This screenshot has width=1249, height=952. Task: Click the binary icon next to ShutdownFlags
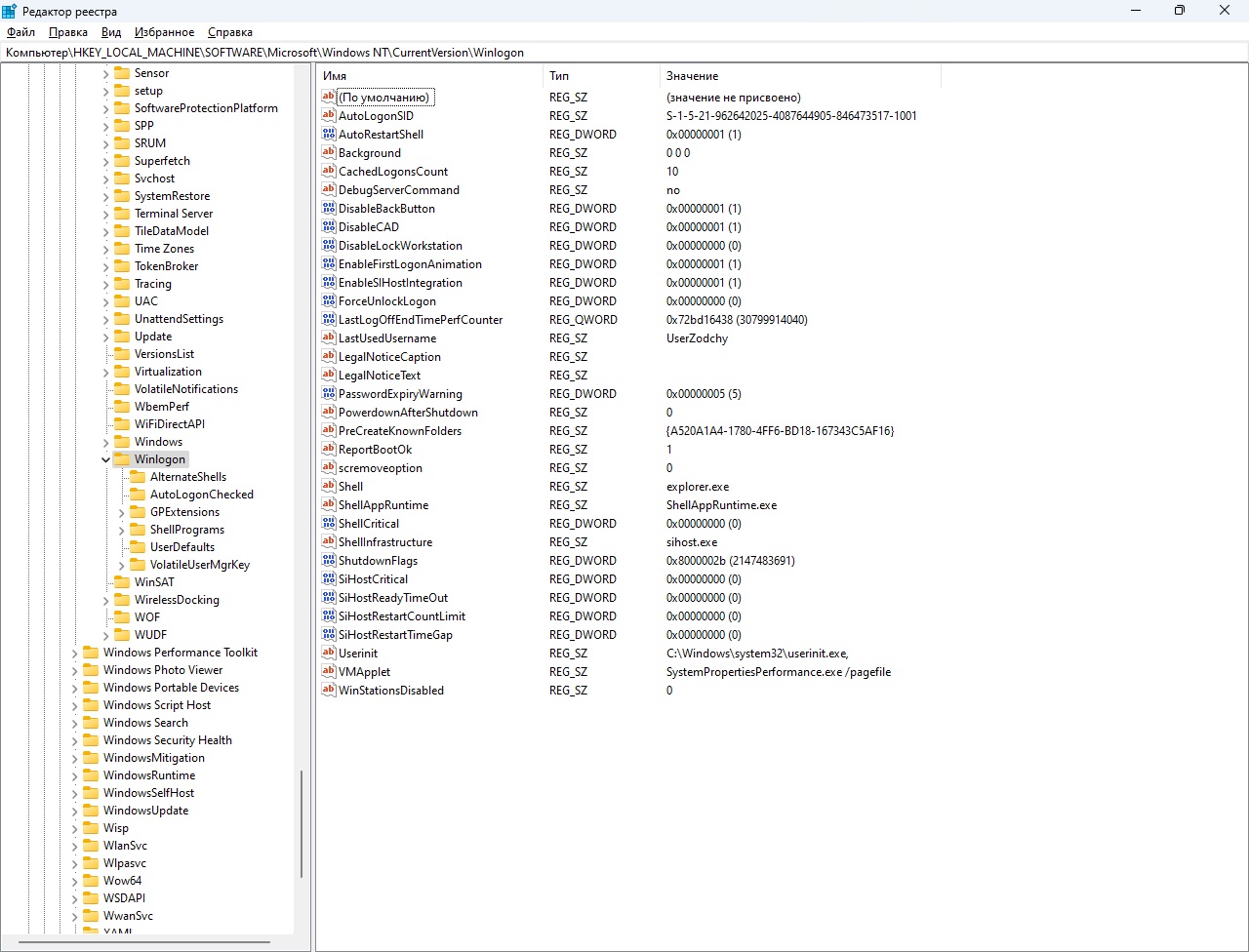point(329,561)
